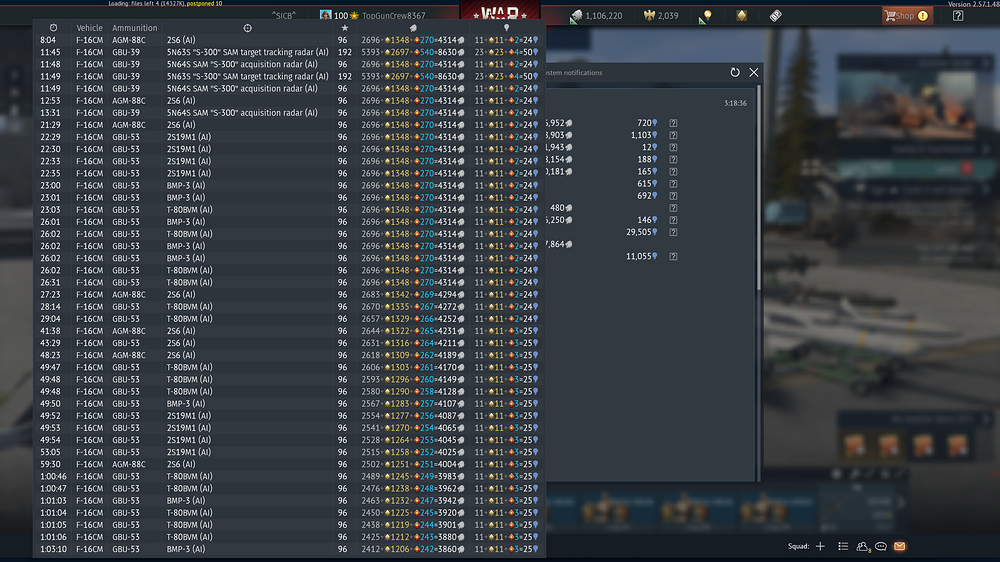The image size is (1000, 562).
Task: Open details icon for the 692 RP row
Action: [673, 196]
